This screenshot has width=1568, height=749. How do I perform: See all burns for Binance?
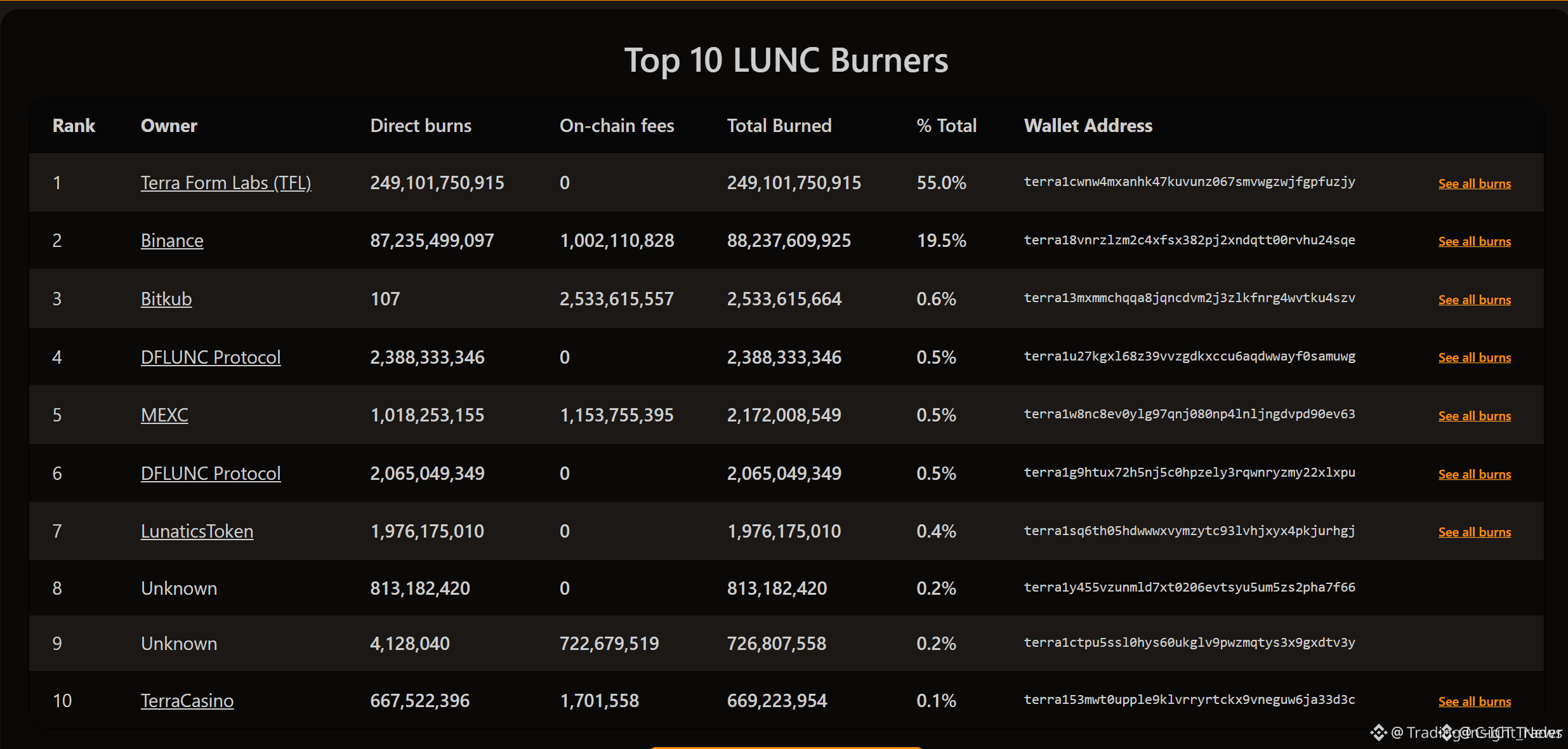click(1475, 241)
